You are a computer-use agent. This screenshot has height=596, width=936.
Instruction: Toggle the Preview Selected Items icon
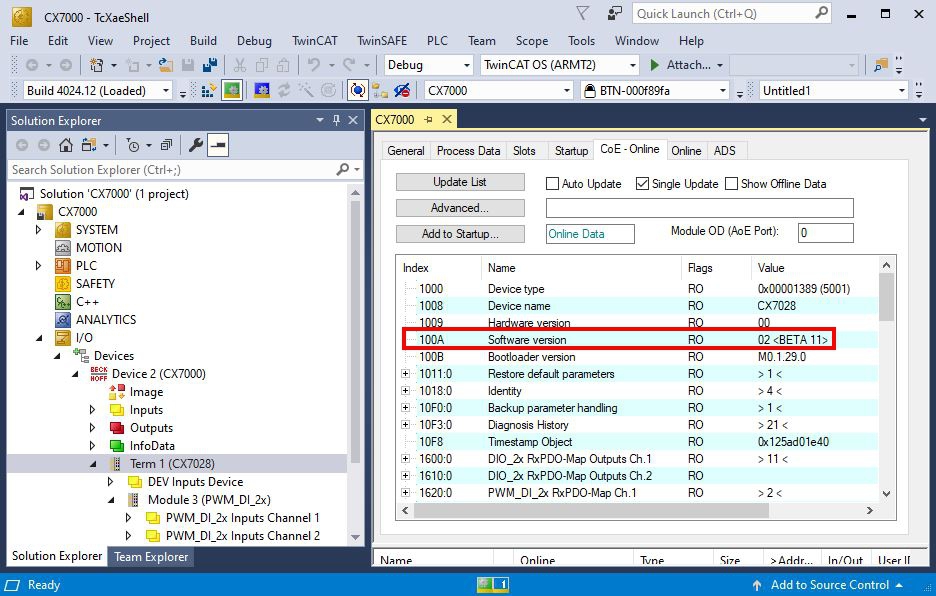216,144
